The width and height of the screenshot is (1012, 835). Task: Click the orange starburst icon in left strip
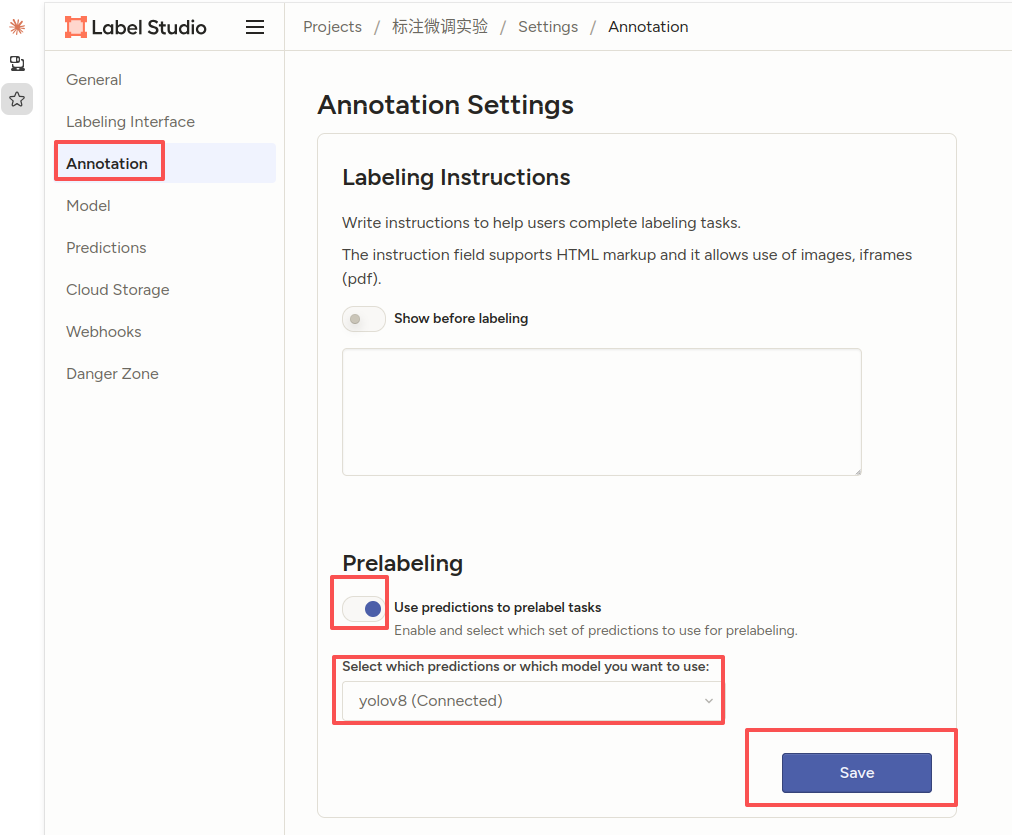click(17, 26)
